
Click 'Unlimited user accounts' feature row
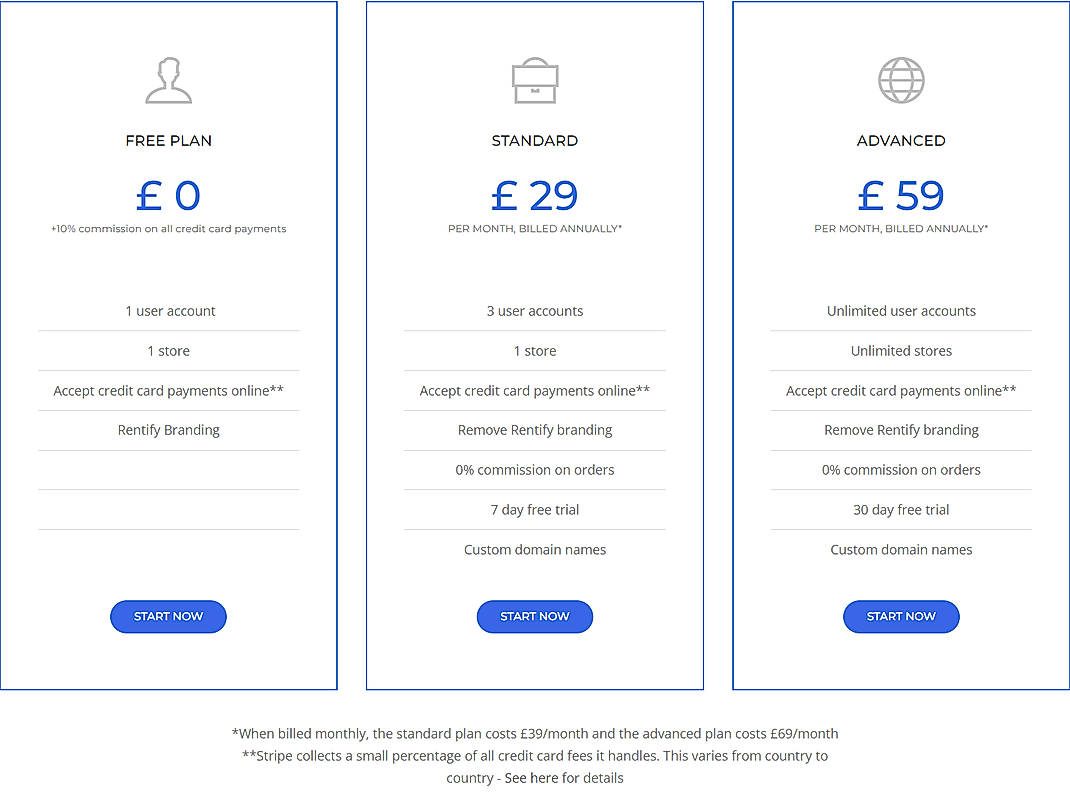point(901,311)
